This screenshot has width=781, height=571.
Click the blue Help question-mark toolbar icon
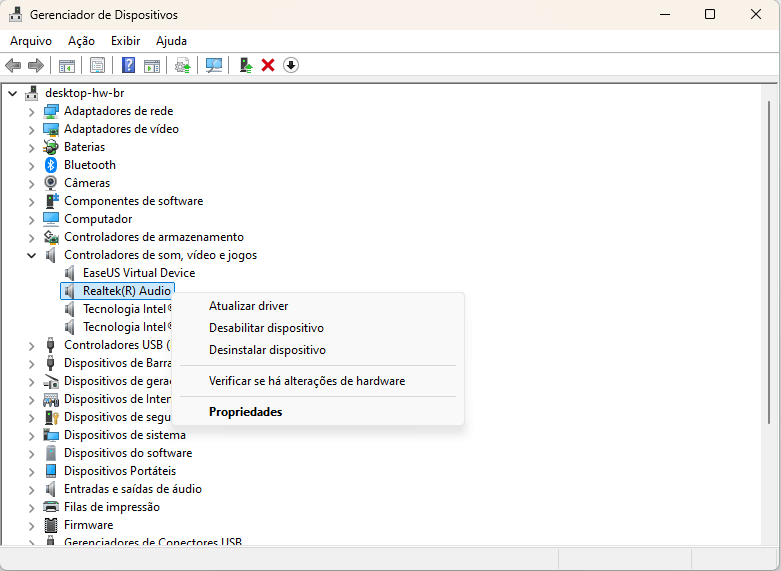pos(128,65)
